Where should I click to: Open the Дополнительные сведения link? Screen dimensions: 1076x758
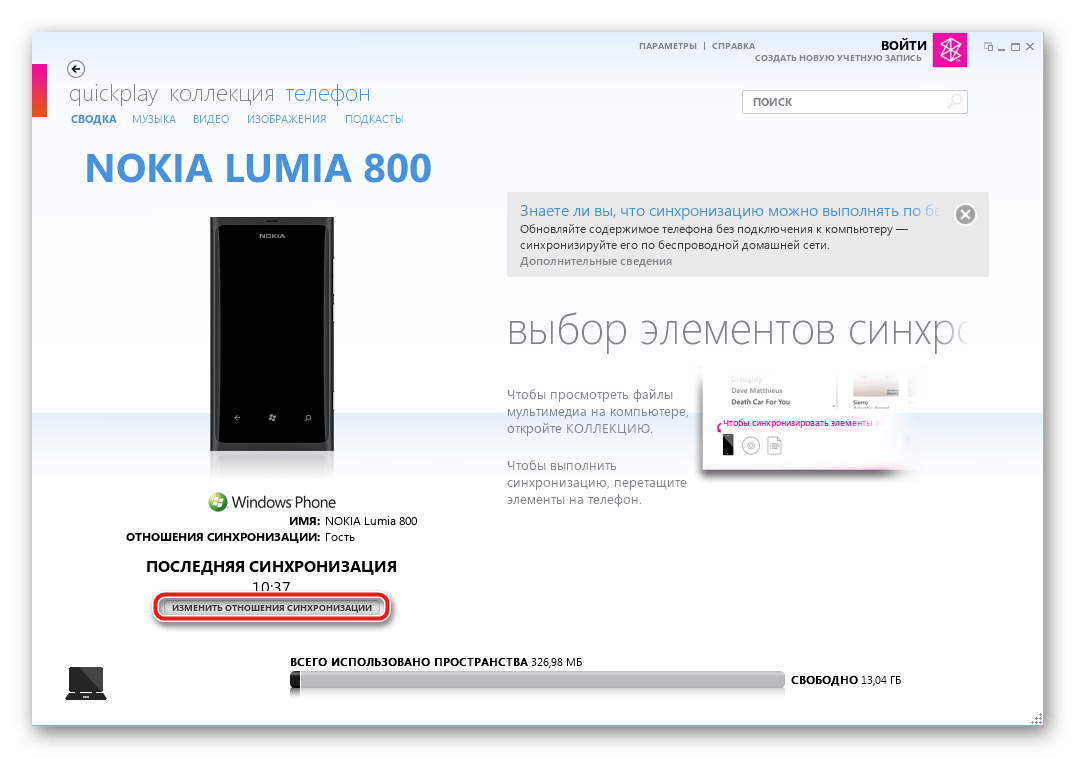point(596,261)
